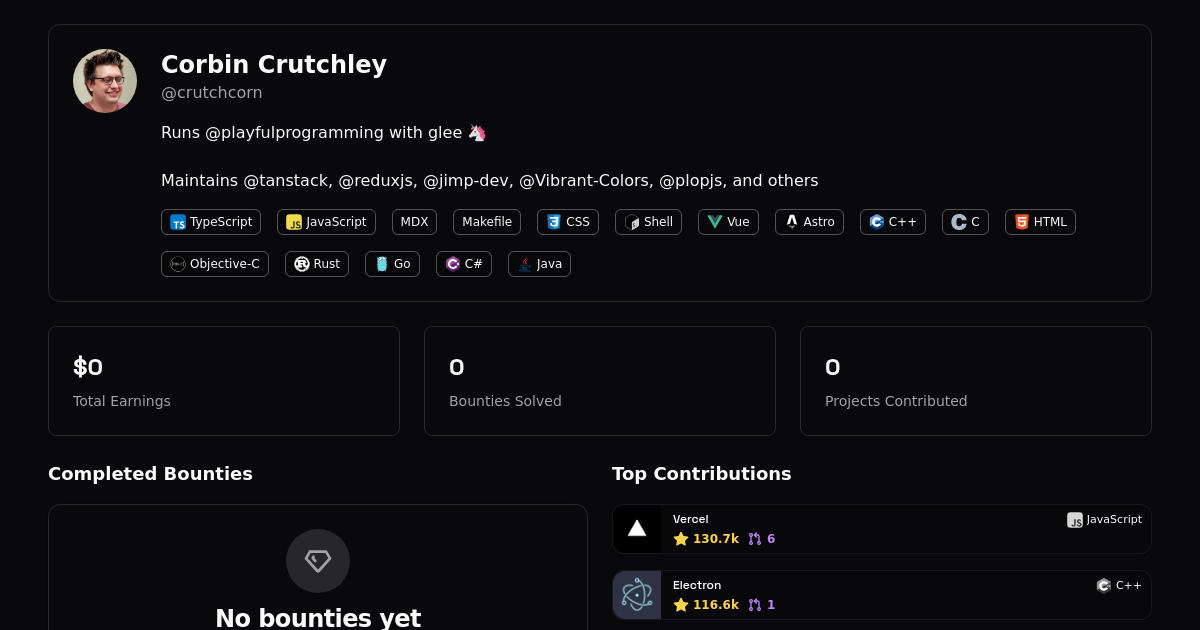Click the CSS language icon

point(554,222)
